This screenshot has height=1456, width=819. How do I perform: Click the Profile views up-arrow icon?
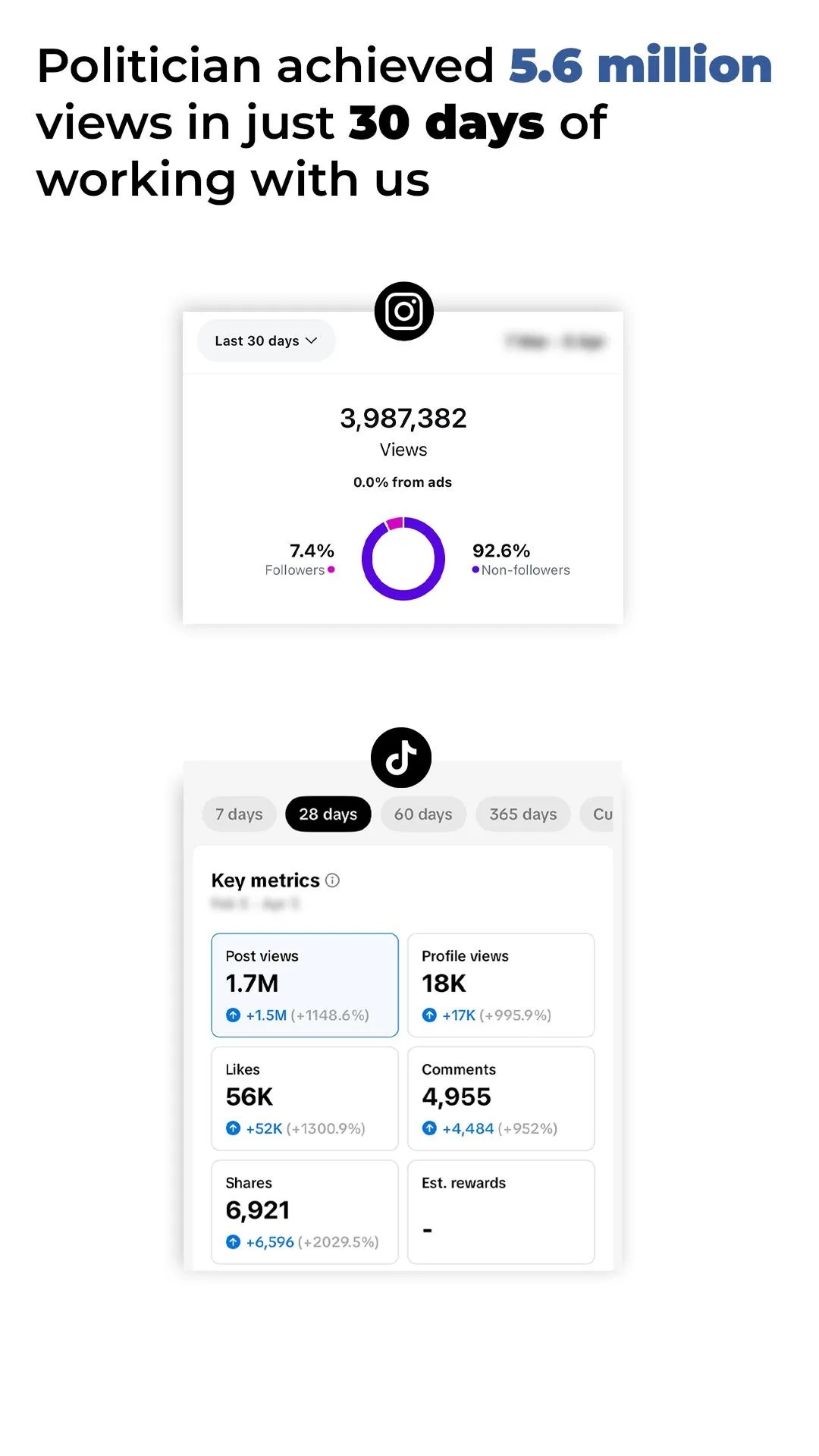429,1015
